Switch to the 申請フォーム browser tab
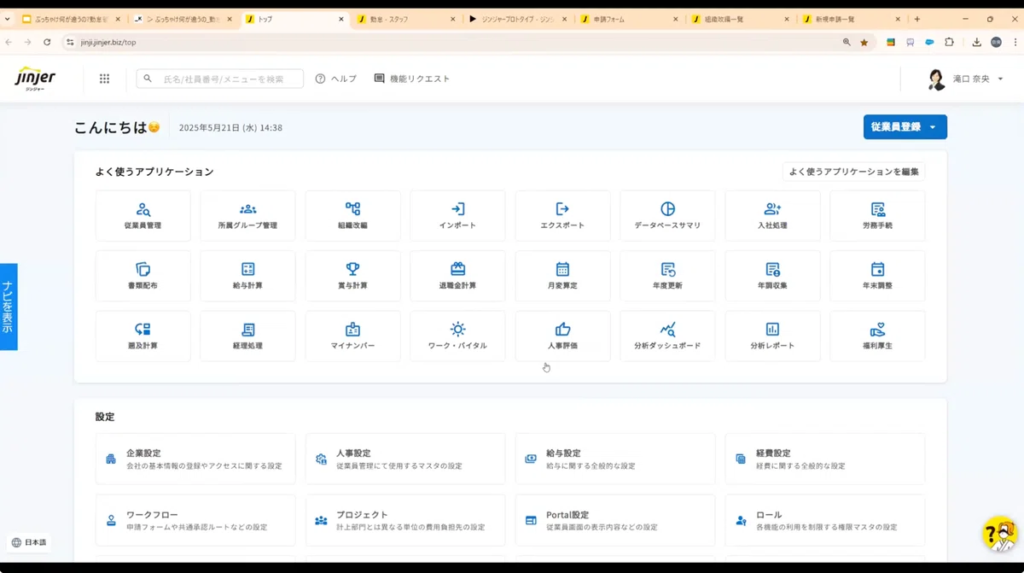The width and height of the screenshot is (1024, 573). pyautogui.click(x=628, y=19)
